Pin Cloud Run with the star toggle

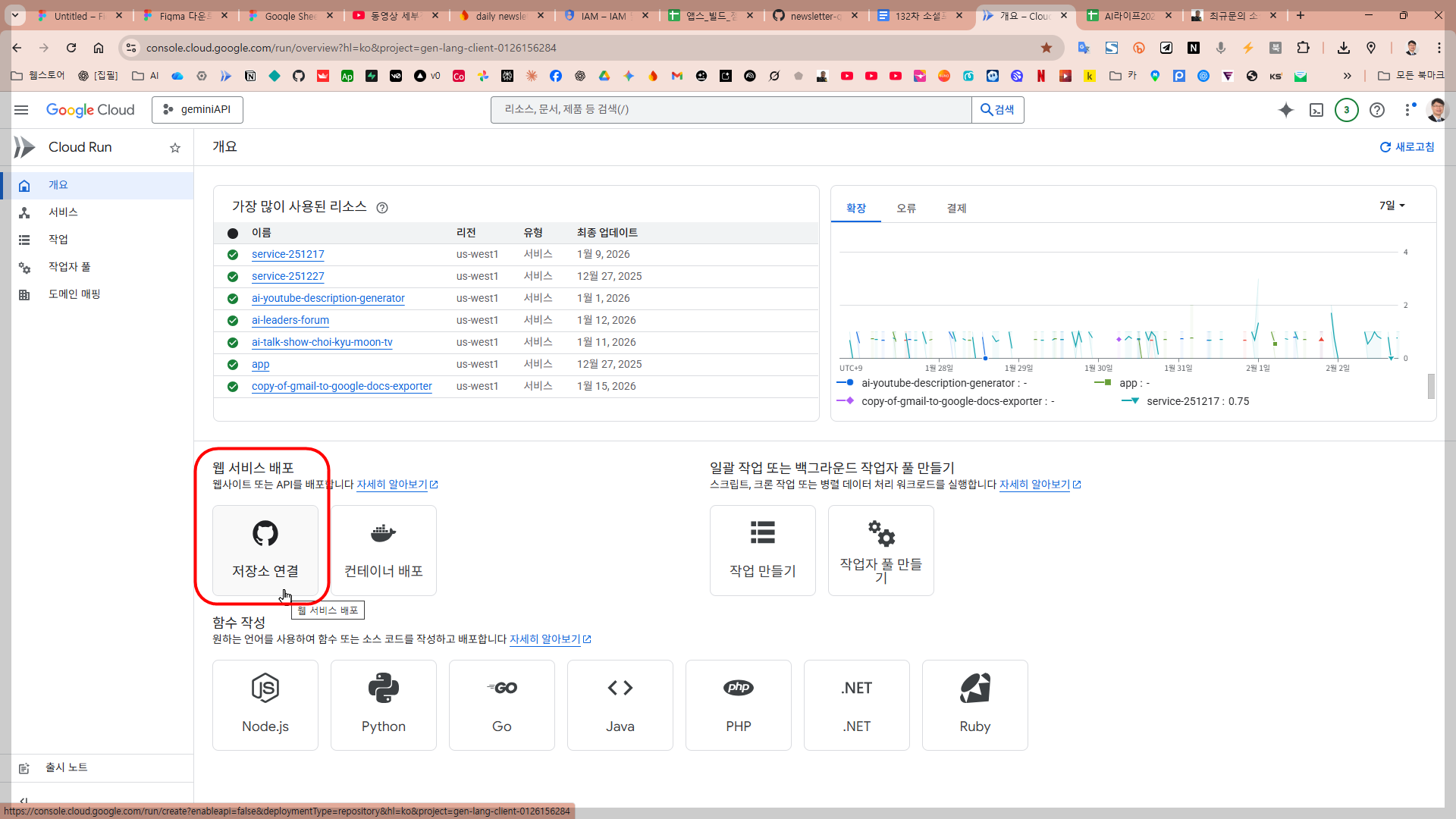(x=175, y=148)
